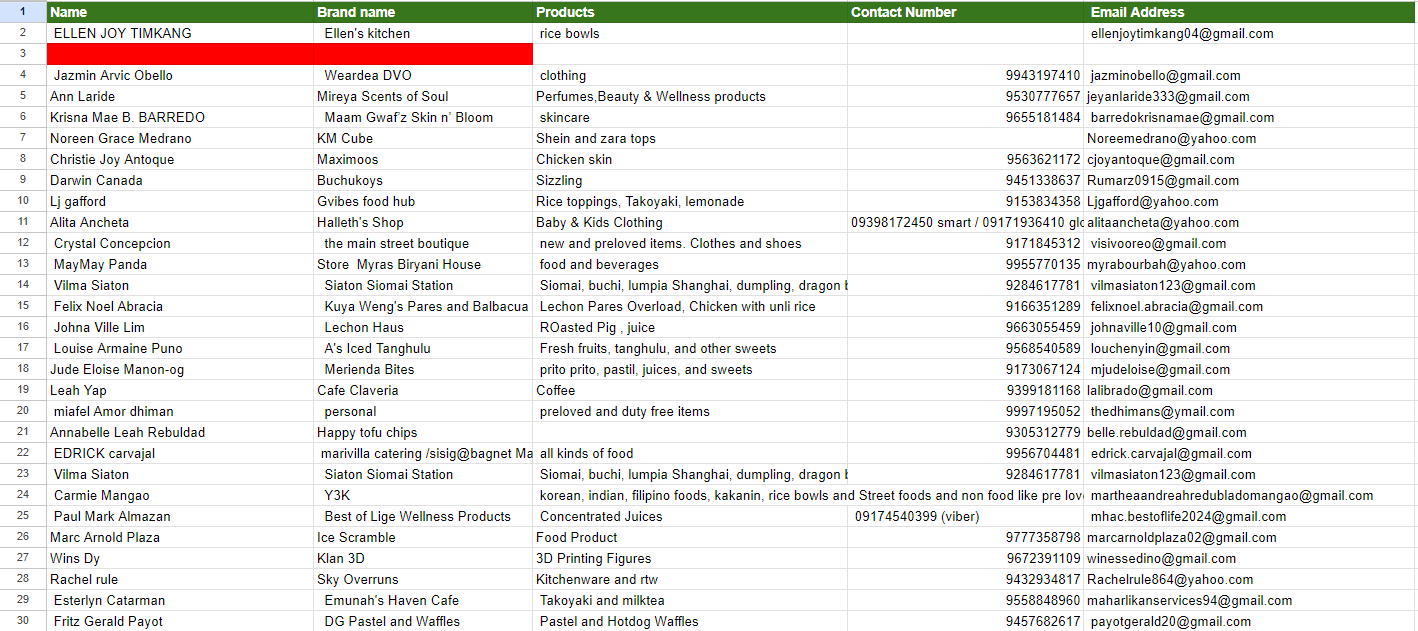Select name Darwin Canada

(x=180, y=180)
